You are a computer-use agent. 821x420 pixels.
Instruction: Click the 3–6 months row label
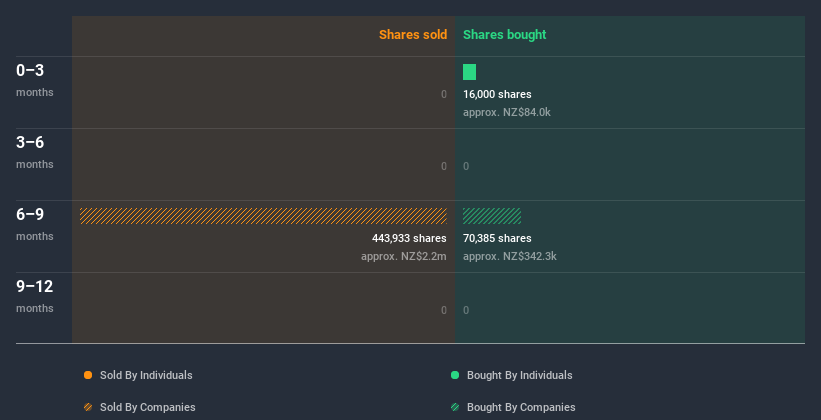pyautogui.click(x=35, y=152)
